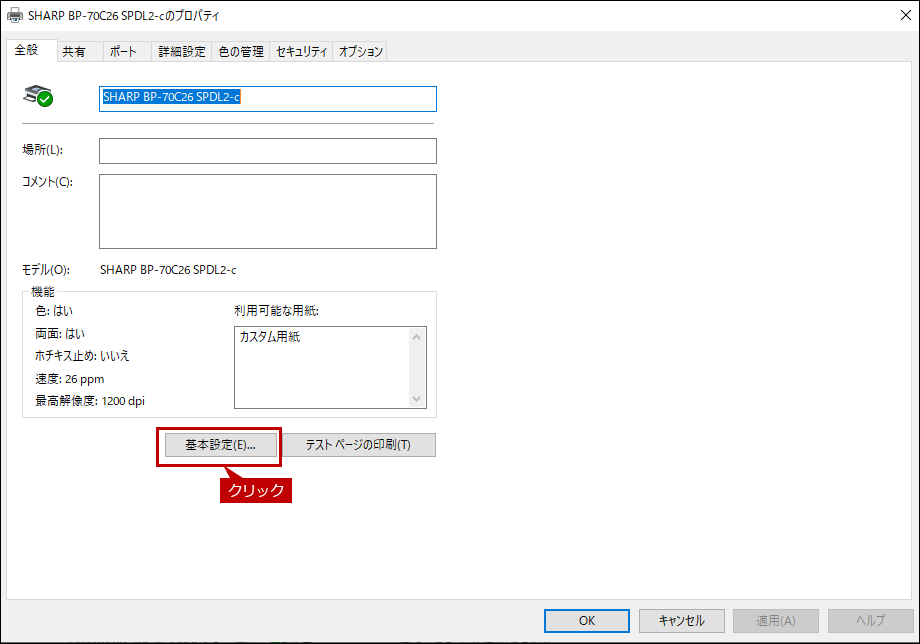Go to the 色の管理 tab
The image size is (920, 644).
pos(241,52)
